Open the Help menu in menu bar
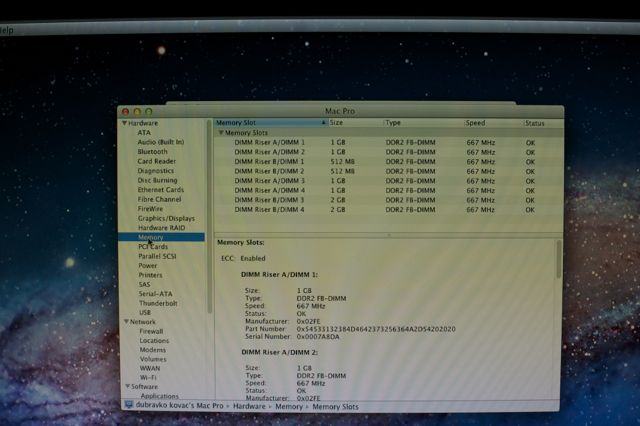The width and height of the screenshot is (640, 426). [7, 30]
